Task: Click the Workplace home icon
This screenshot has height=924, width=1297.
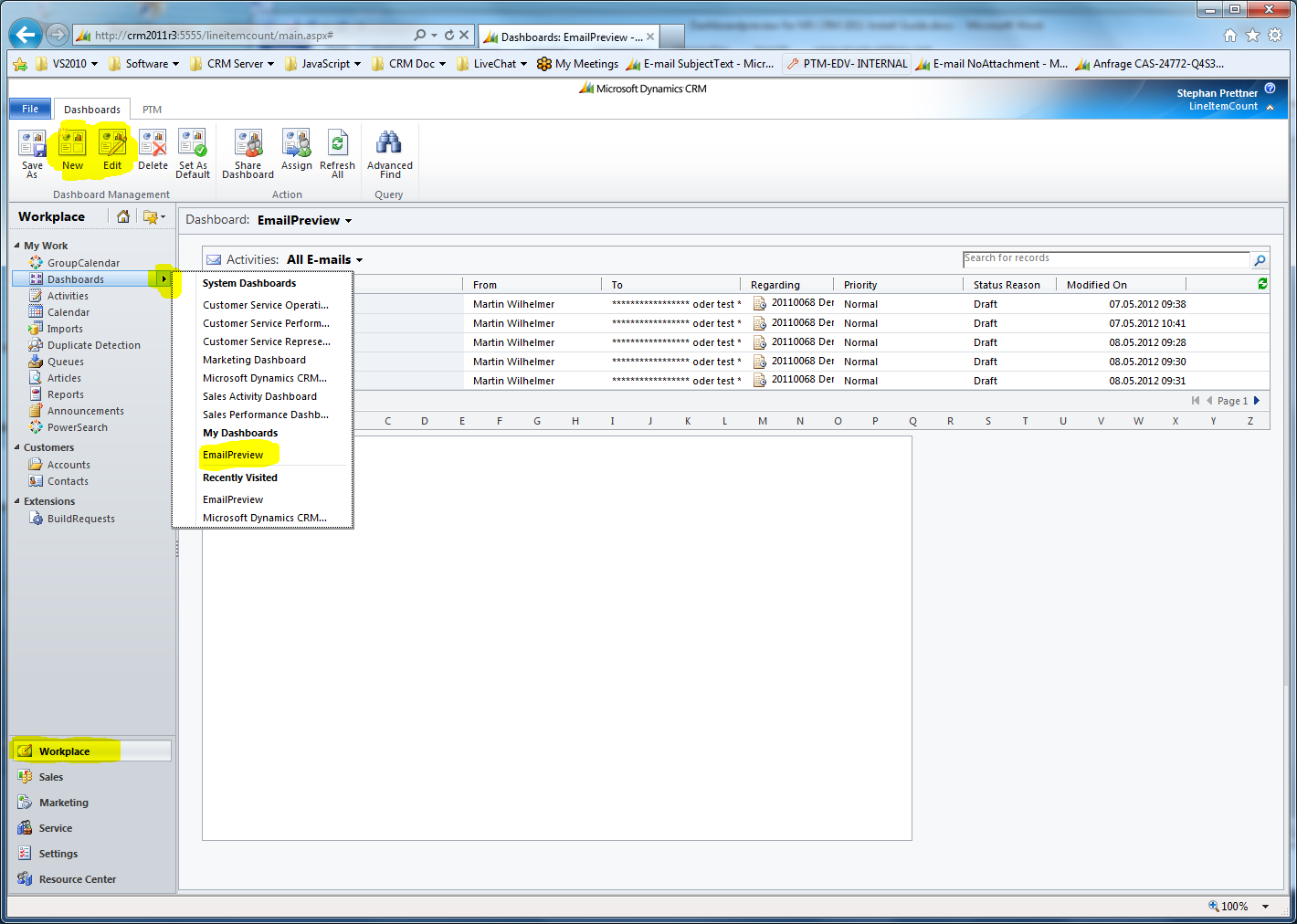Action: (122, 216)
